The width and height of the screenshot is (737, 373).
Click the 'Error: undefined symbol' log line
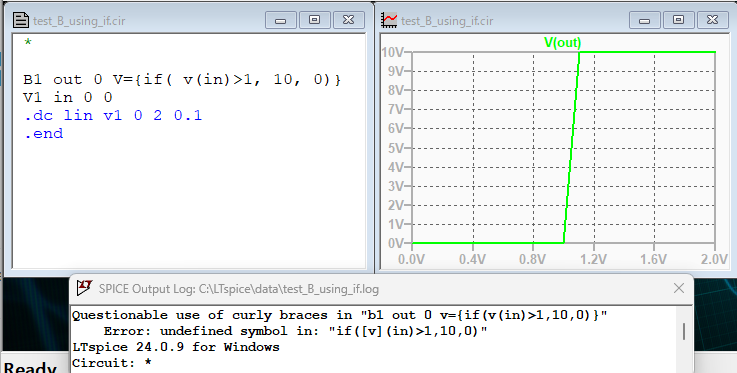295,331
